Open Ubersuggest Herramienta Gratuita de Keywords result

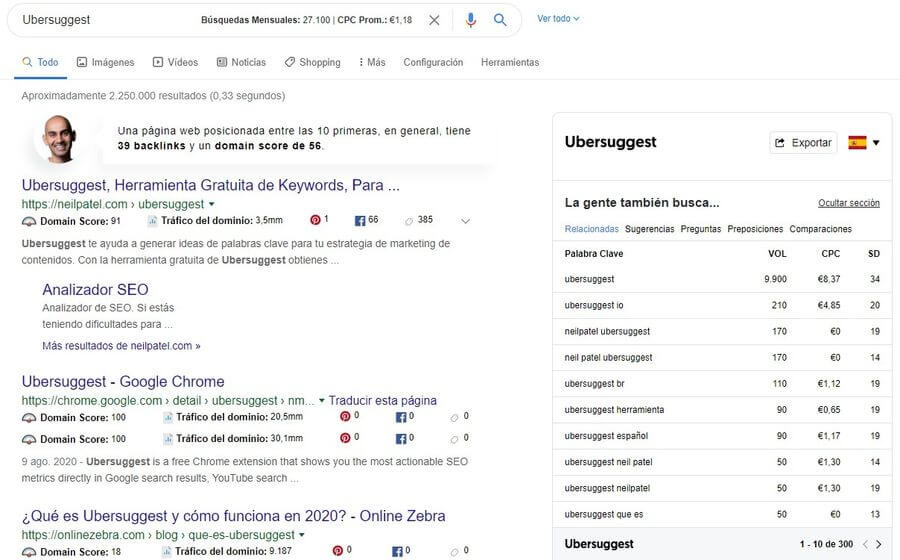[211, 185]
